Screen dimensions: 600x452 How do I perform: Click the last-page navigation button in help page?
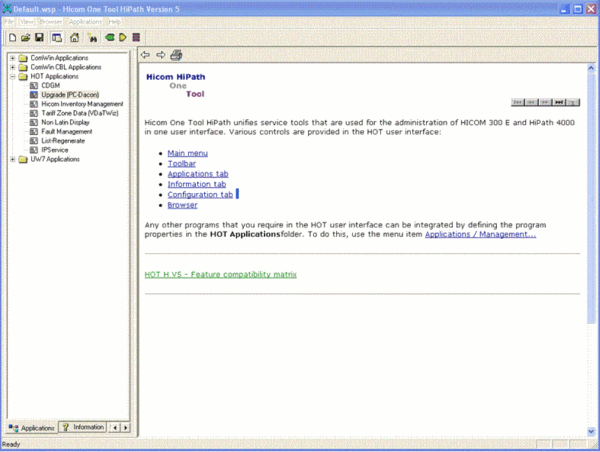click(x=559, y=102)
